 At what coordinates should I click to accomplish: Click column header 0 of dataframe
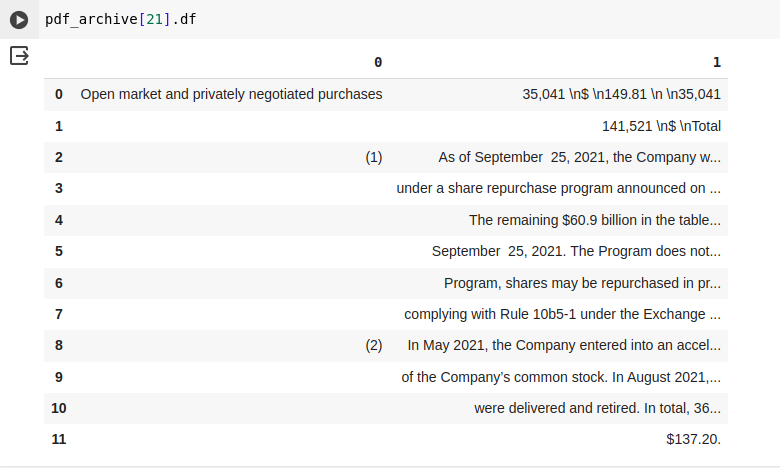coord(377,62)
